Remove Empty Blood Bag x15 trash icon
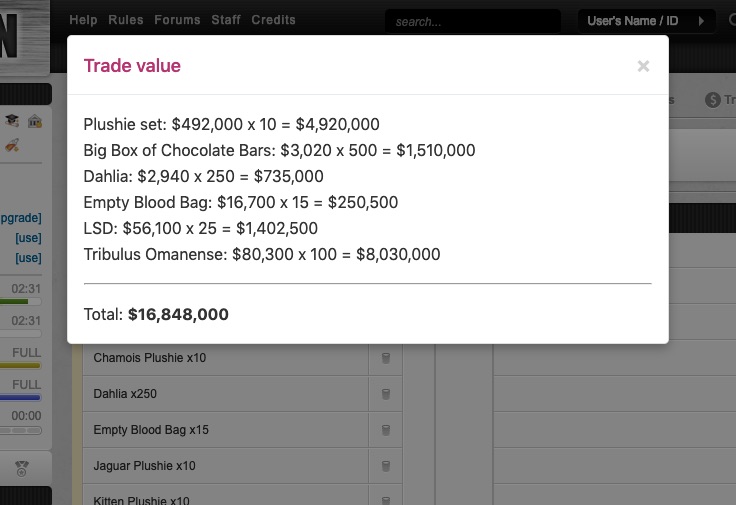 386,430
